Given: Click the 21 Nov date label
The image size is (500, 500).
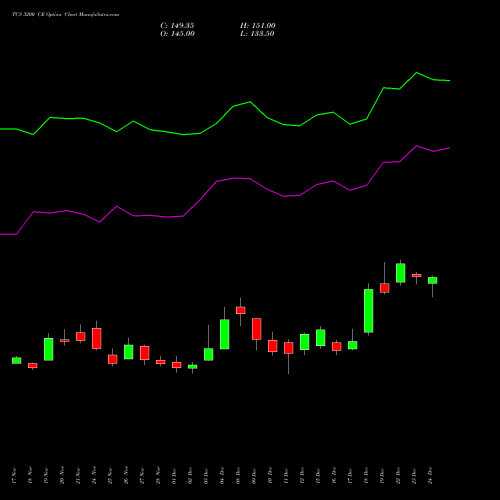Looking at the screenshot, I should [x=78, y=476].
